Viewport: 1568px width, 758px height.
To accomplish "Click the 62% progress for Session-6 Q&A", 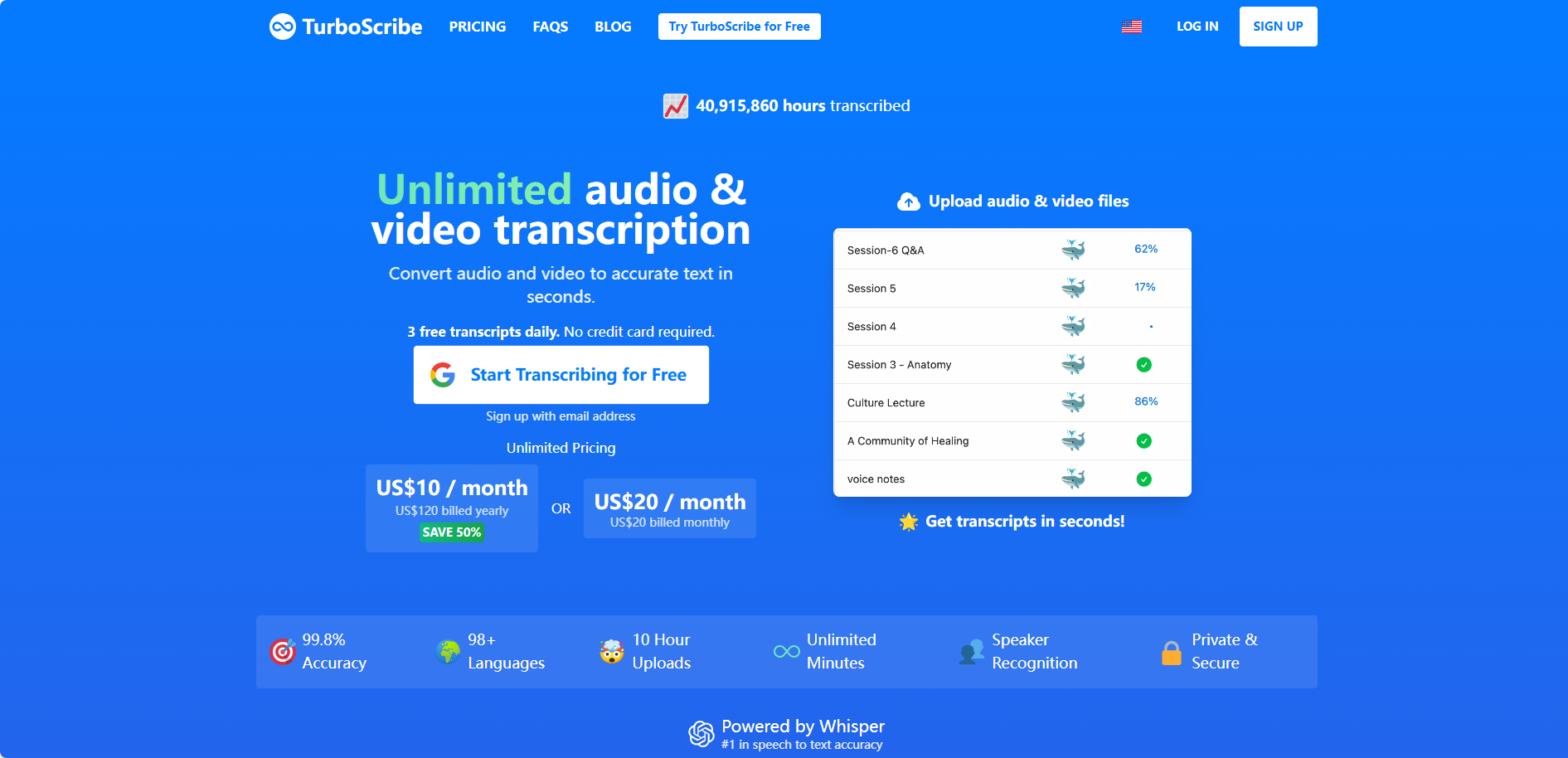I will [x=1146, y=249].
